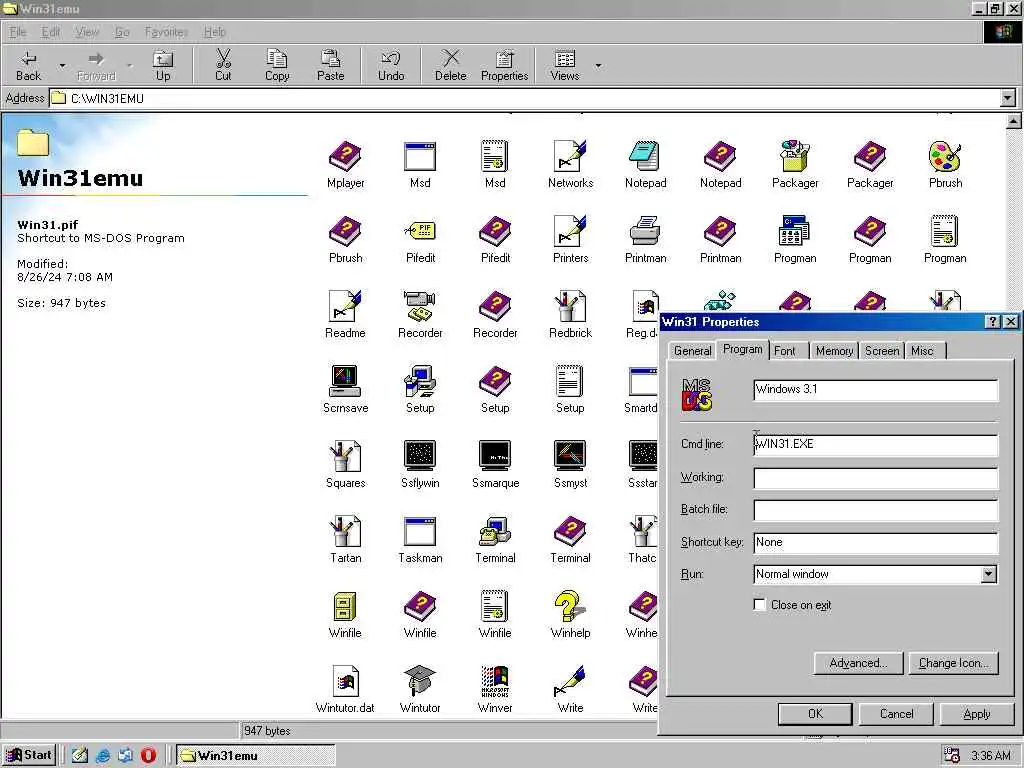Select the Write pen application icon

[570, 681]
